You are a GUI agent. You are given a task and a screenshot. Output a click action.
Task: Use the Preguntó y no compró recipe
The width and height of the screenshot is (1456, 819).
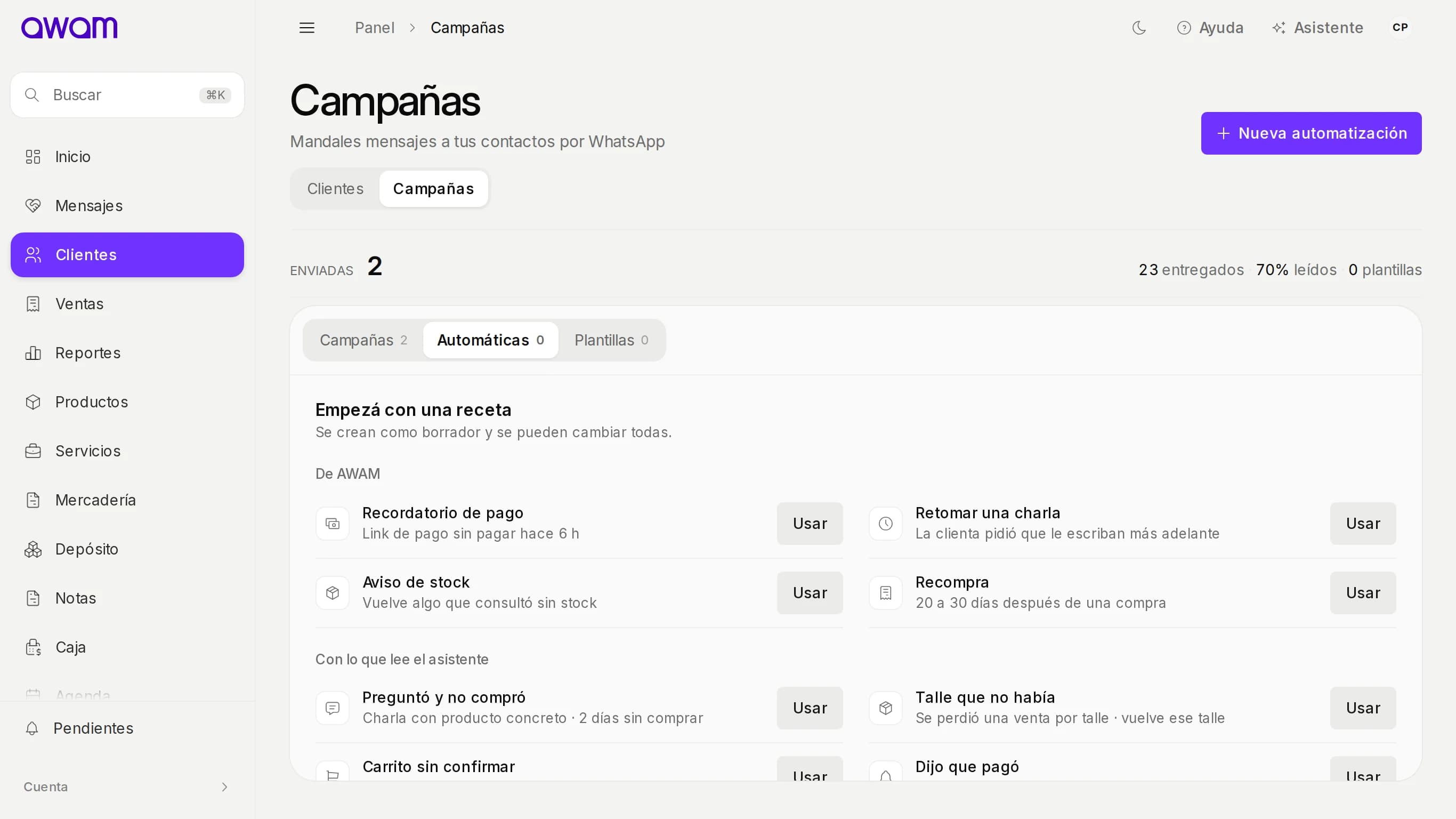pyautogui.click(x=810, y=708)
